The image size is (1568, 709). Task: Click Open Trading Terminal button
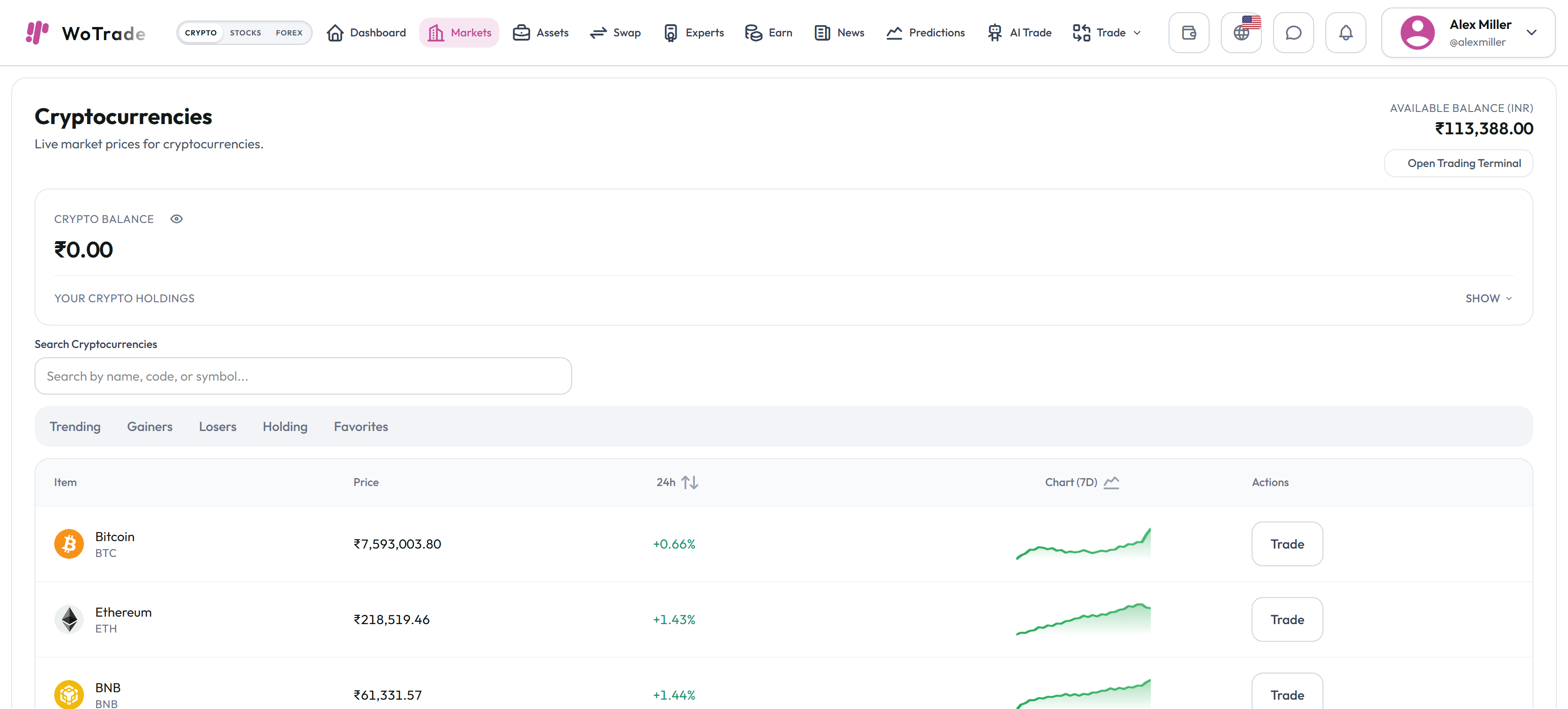[x=1458, y=164]
